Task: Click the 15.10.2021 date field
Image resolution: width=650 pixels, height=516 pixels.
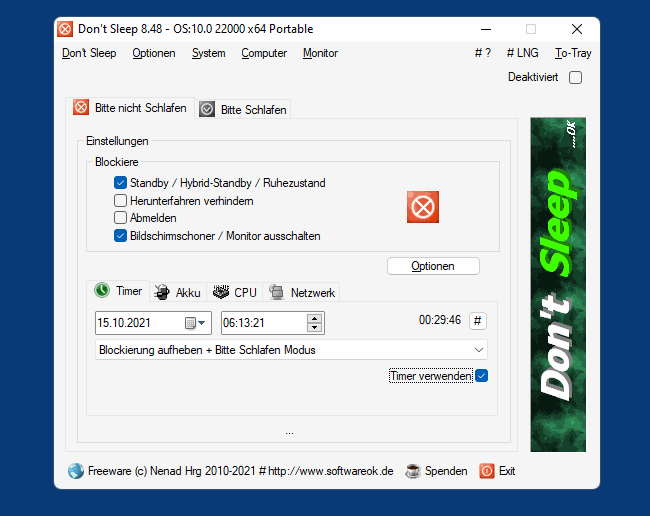Action: [153, 323]
